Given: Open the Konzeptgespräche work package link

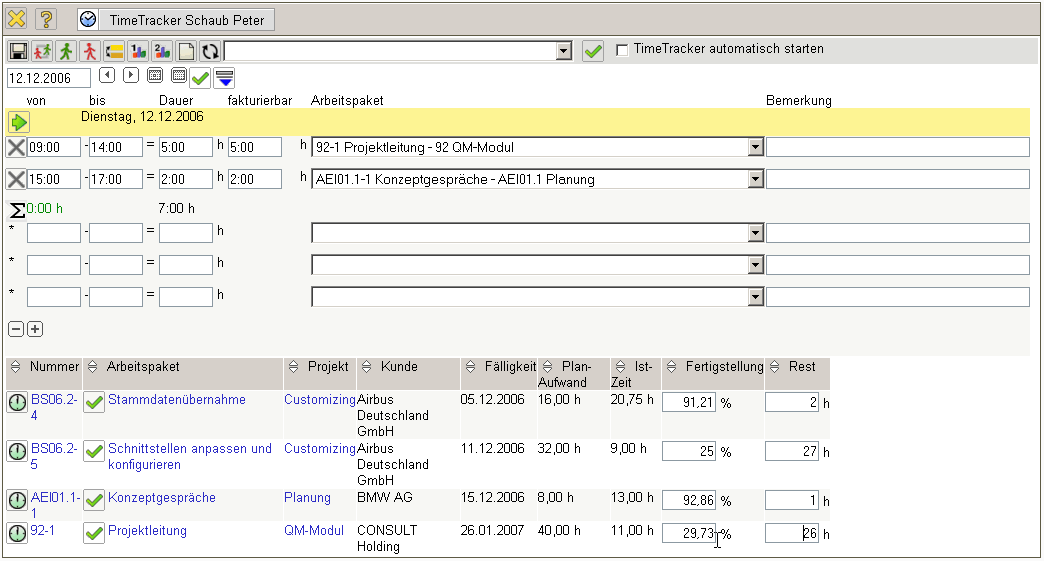Looking at the screenshot, I should point(161,498).
